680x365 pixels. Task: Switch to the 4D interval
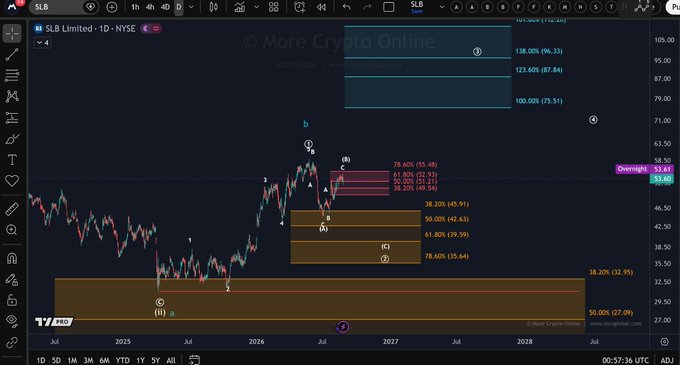coord(165,7)
